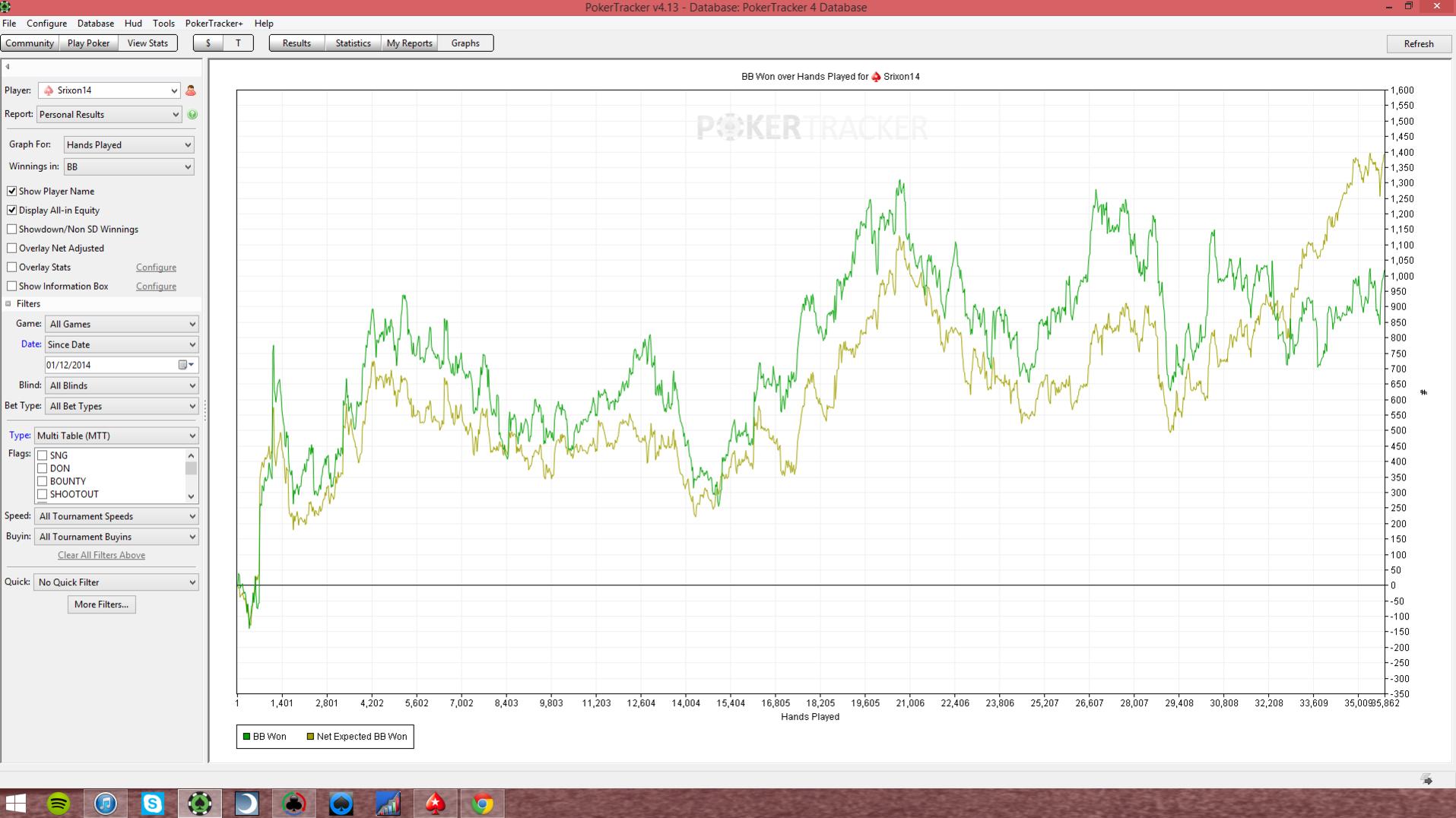The width and height of the screenshot is (1456, 818).
Task: Click the BB Won green legend swatch
Action: tap(246, 737)
